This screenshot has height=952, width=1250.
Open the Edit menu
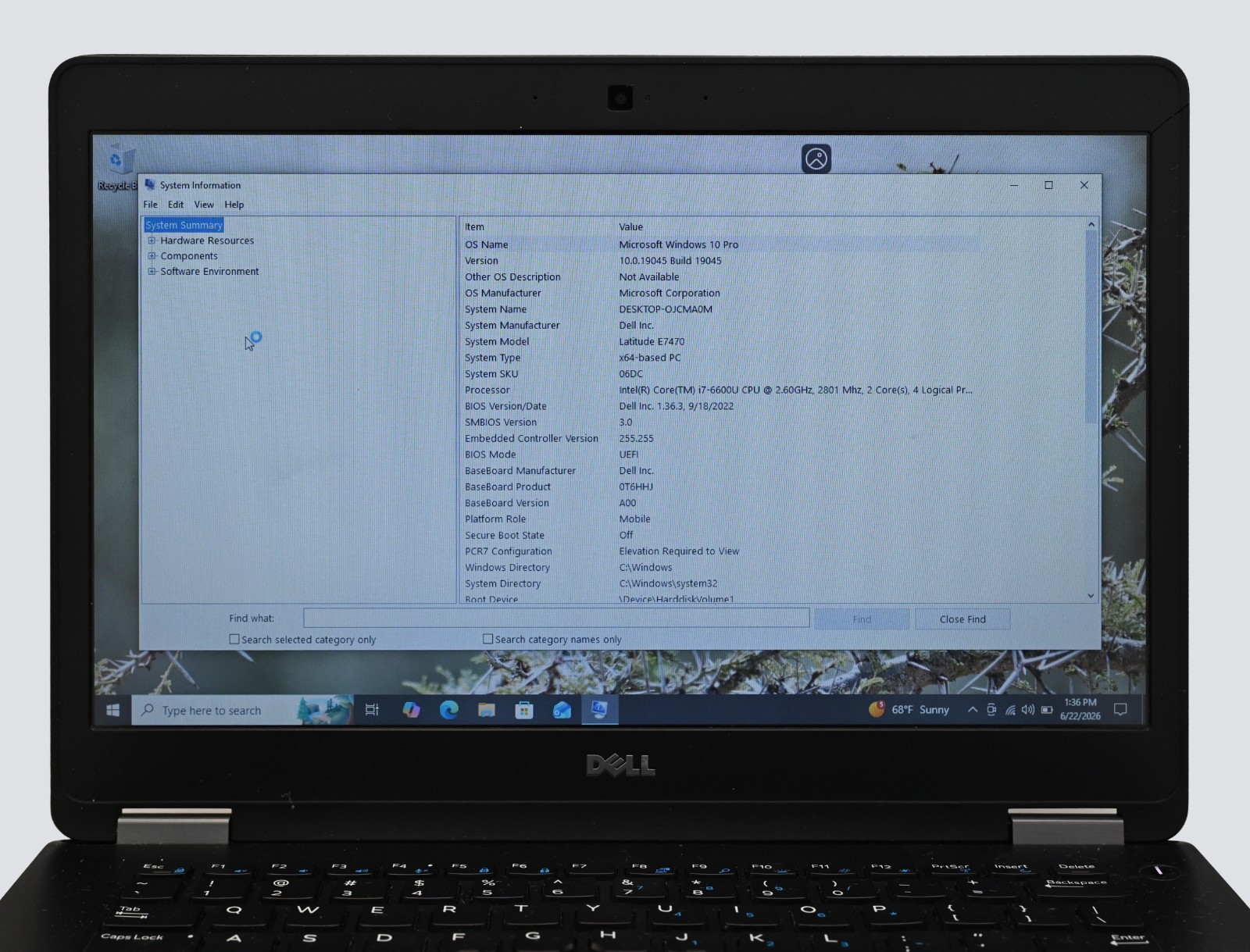176,205
